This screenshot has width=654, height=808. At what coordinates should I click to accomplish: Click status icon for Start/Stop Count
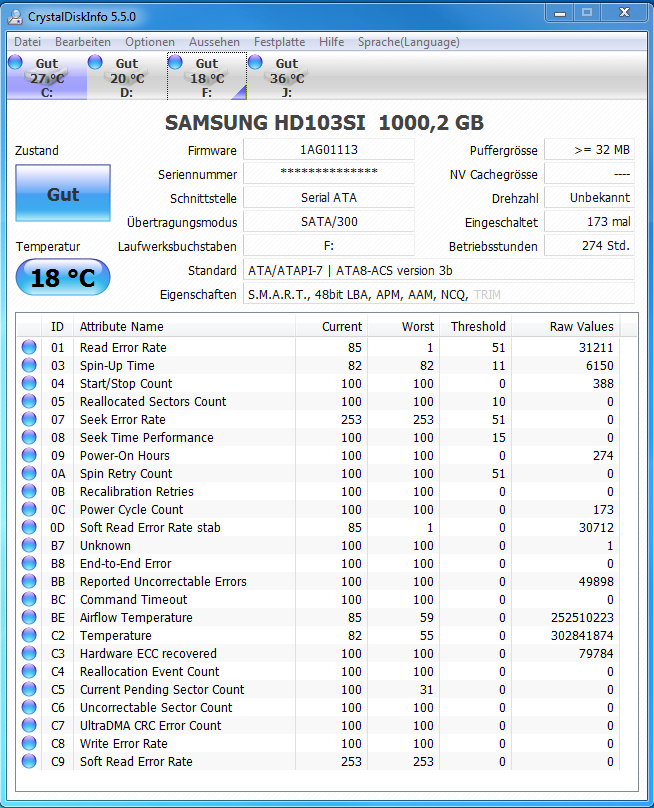coord(29,383)
